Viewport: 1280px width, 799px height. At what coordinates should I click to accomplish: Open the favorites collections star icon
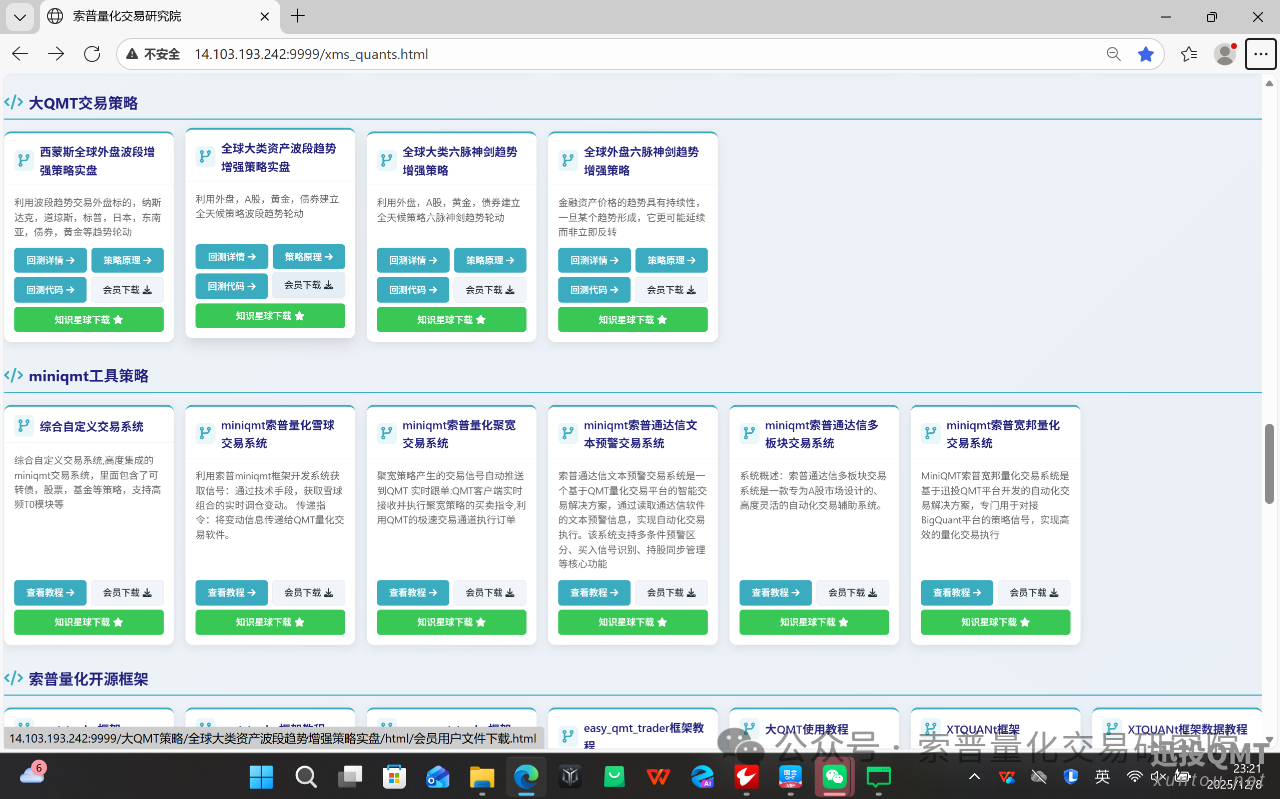1186,54
